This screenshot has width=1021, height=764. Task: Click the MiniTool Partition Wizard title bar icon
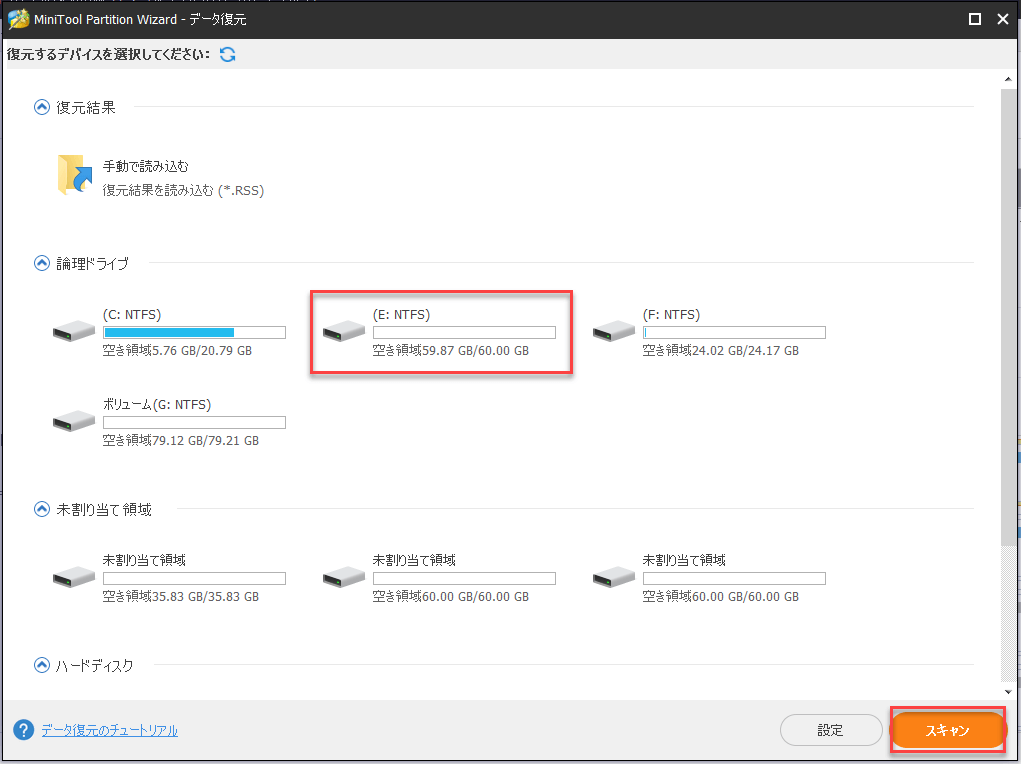(x=18, y=18)
